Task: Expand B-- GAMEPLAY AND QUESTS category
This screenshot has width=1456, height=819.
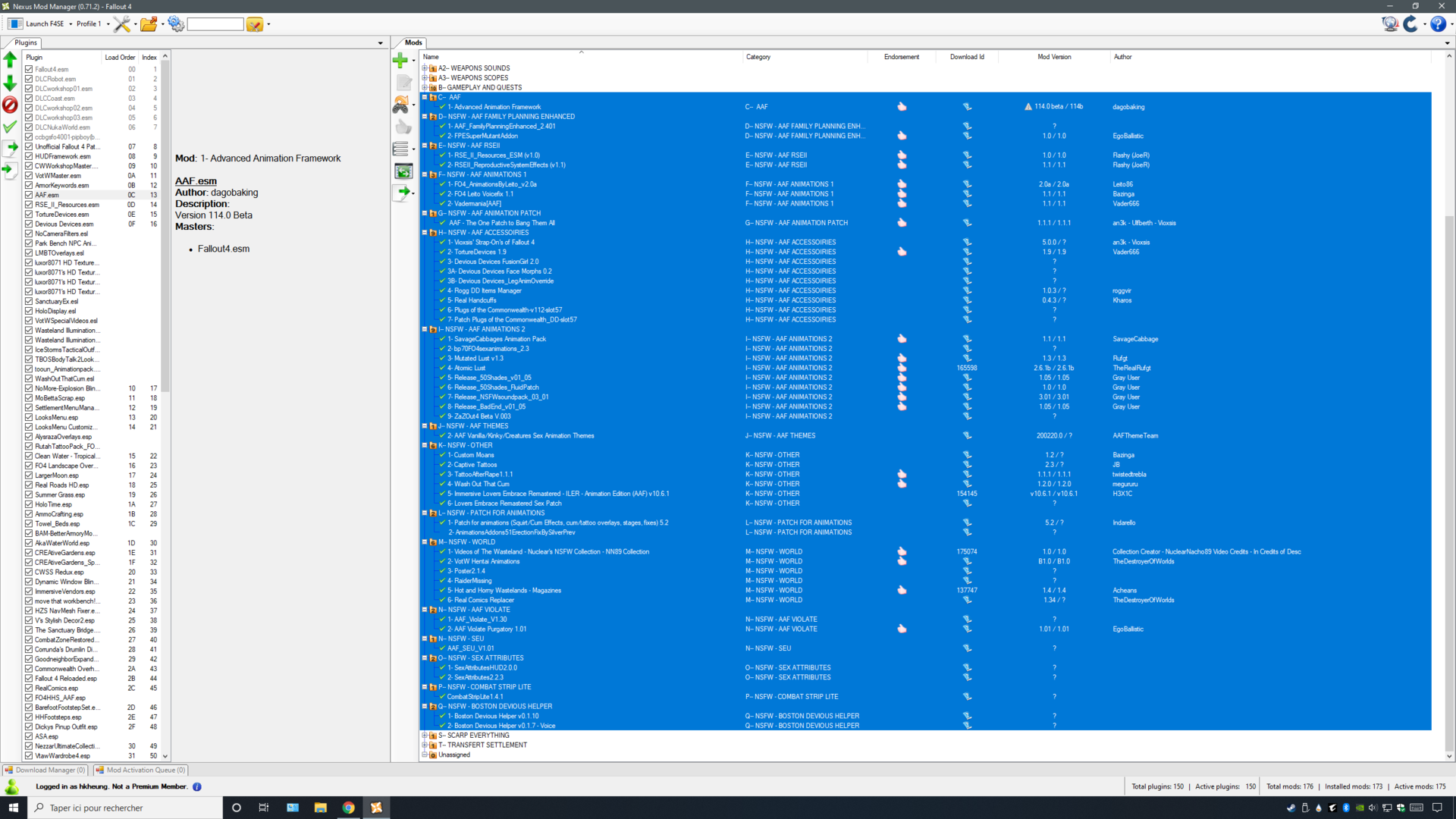Action: click(x=425, y=87)
